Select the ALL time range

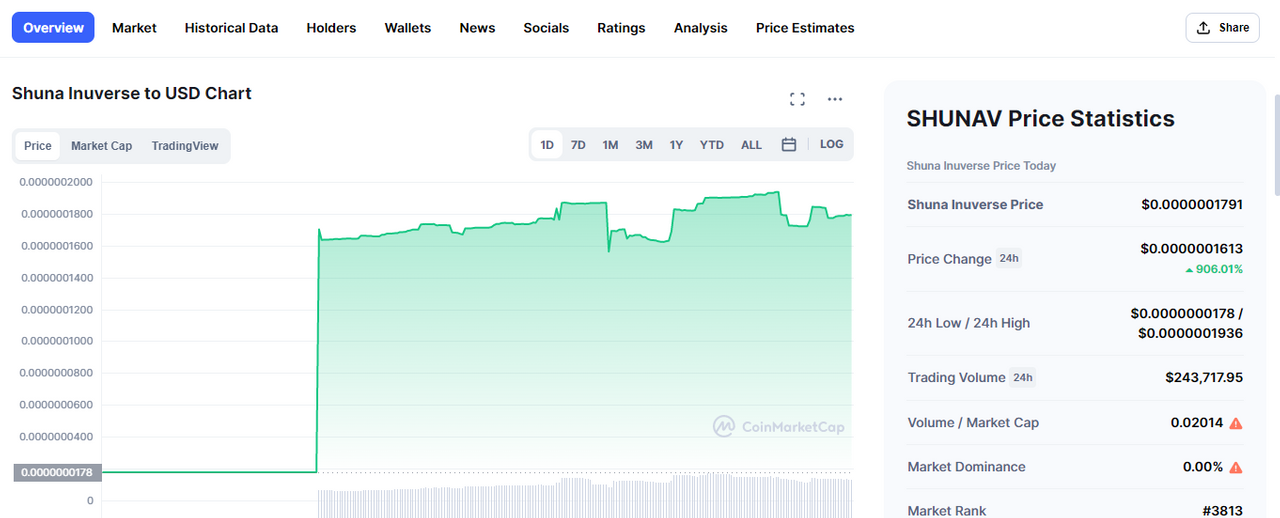point(751,145)
